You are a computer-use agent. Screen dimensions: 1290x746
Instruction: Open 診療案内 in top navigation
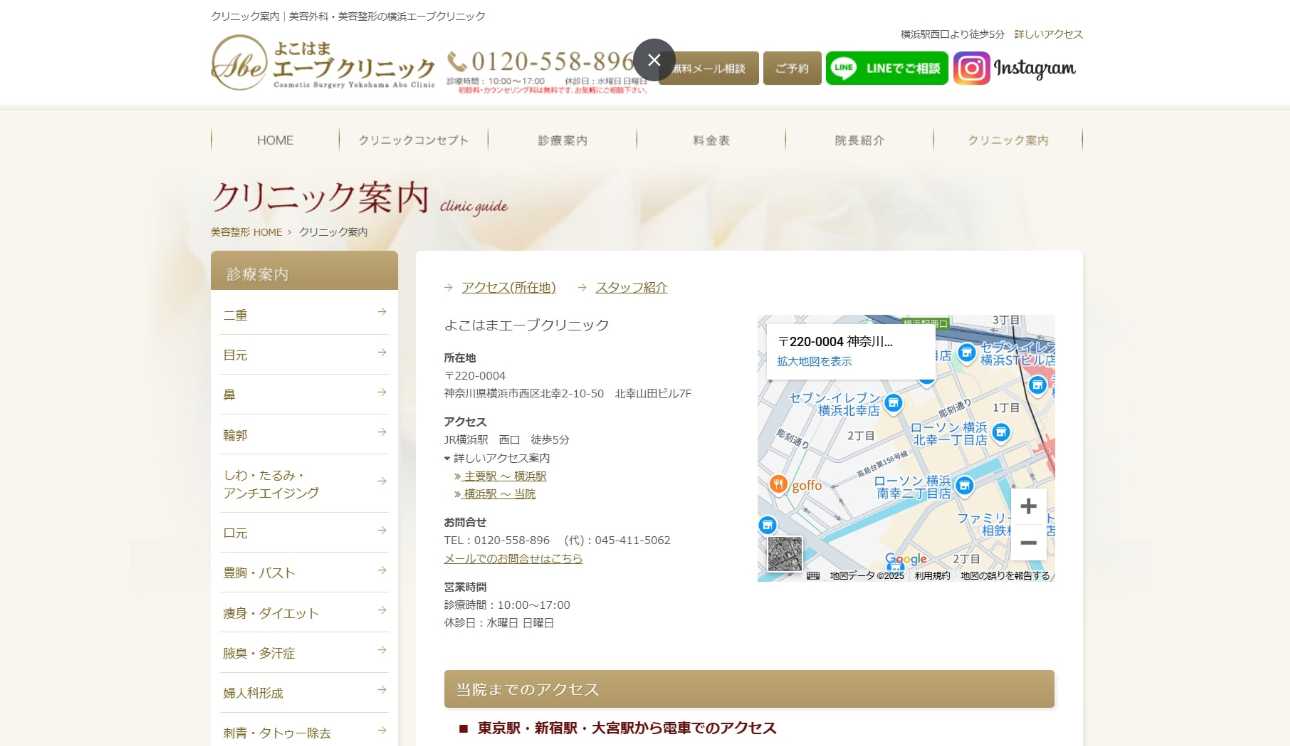click(562, 140)
